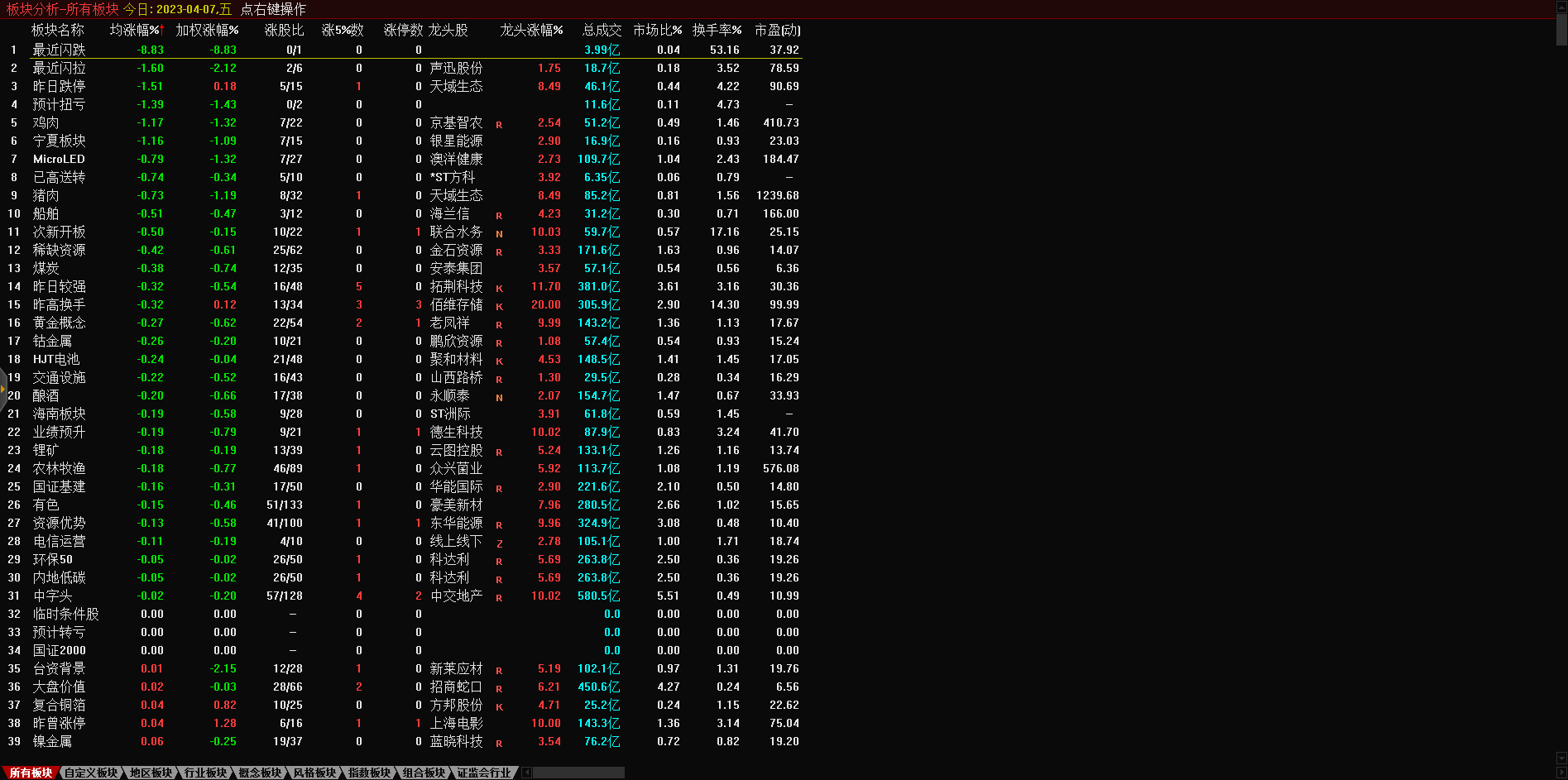Click the vertical scrollbar down arrow
The width and height of the screenshot is (1568, 780).
coord(1561,758)
